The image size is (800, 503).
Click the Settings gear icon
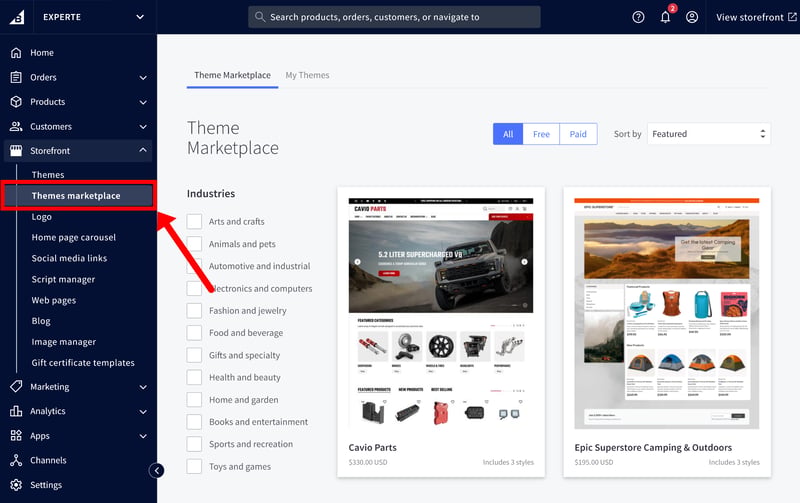(16, 485)
